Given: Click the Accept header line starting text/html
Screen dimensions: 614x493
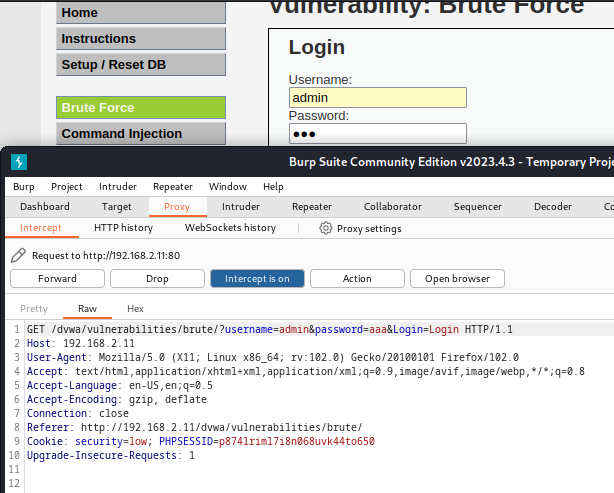Looking at the screenshot, I should (306, 371).
